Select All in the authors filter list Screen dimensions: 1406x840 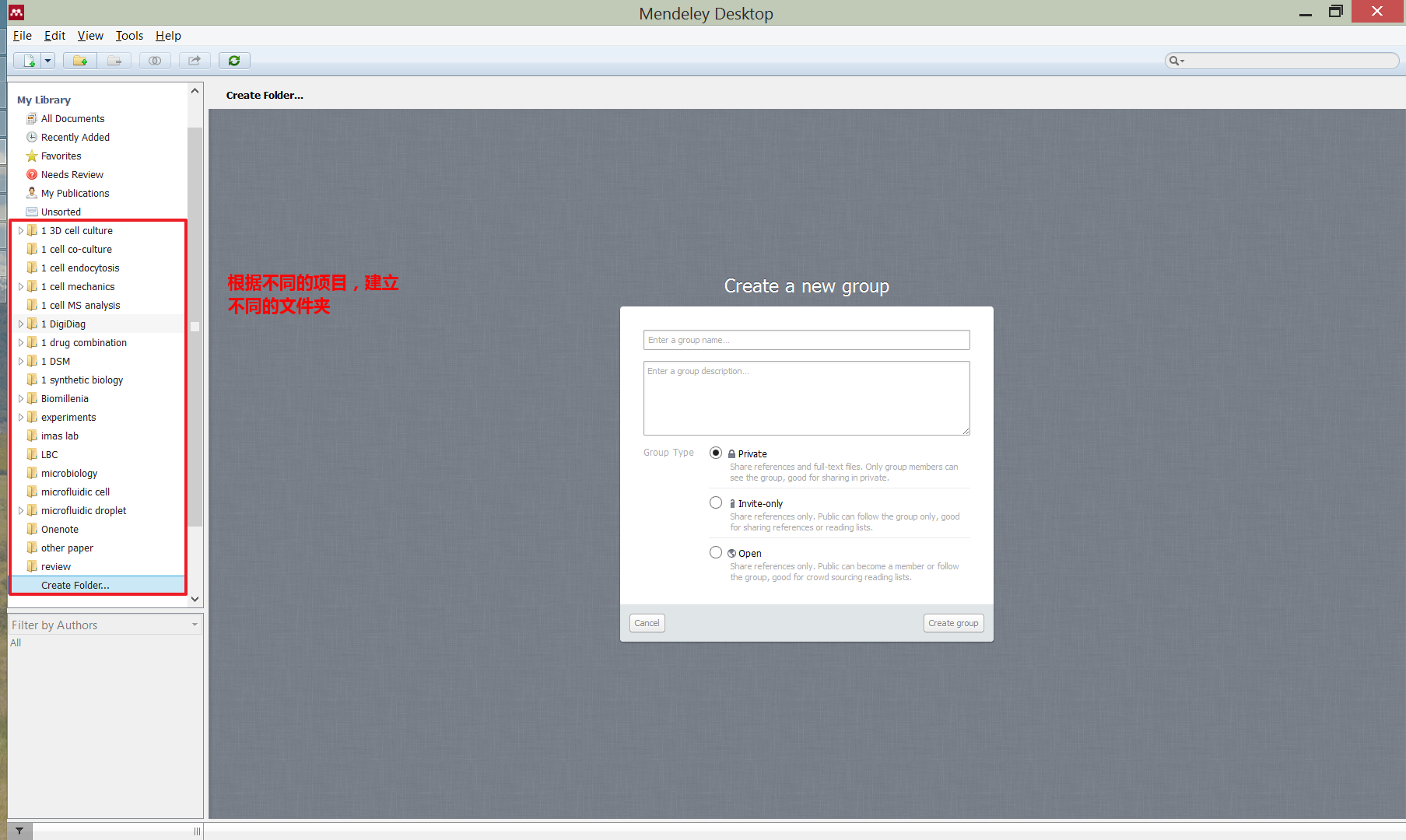coord(16,642)
